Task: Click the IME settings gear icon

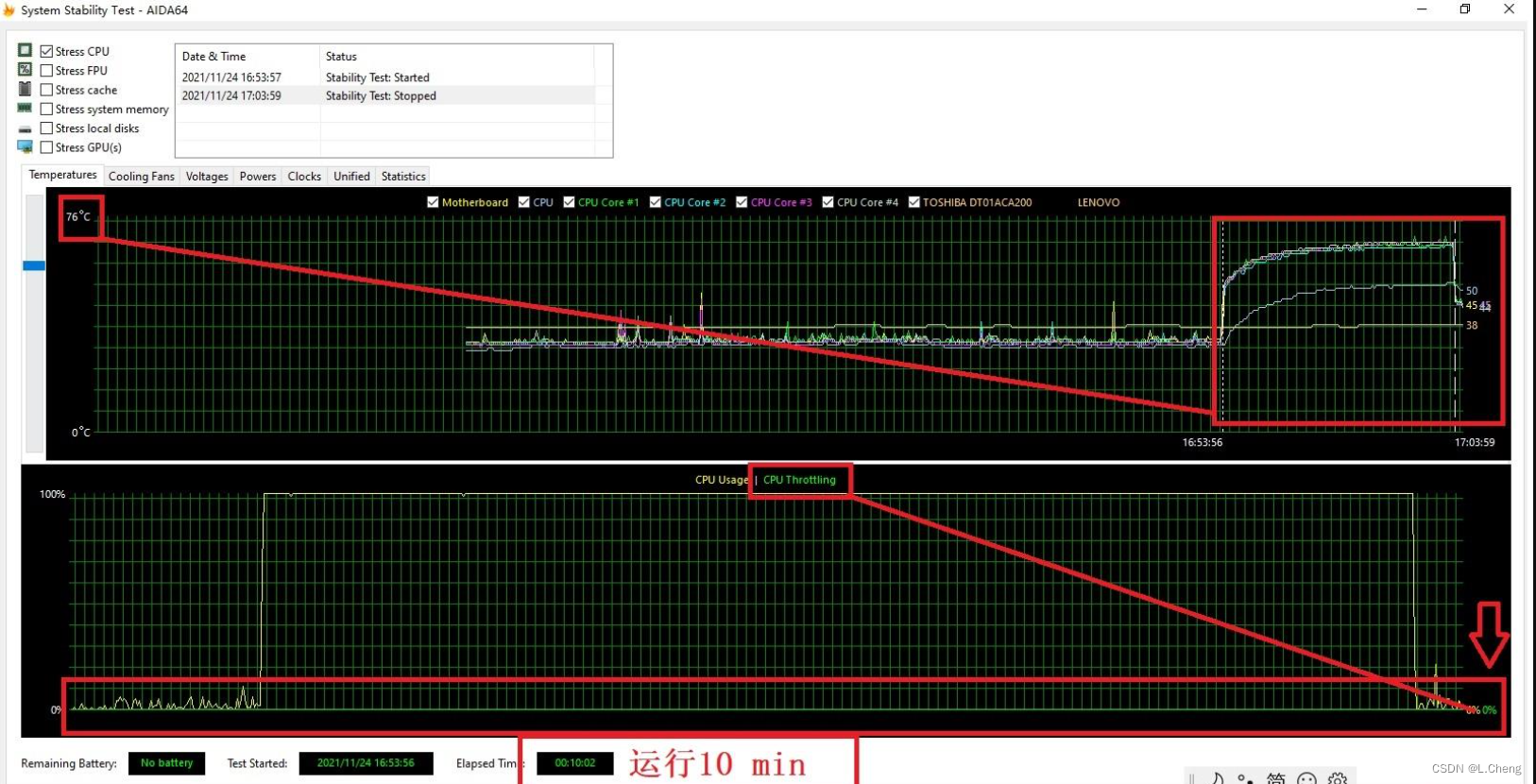Action: 1338,778
